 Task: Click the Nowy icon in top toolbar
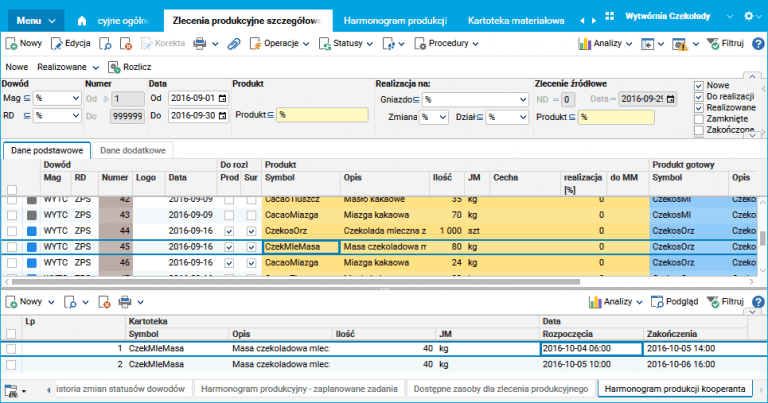[x=11, y=44]
